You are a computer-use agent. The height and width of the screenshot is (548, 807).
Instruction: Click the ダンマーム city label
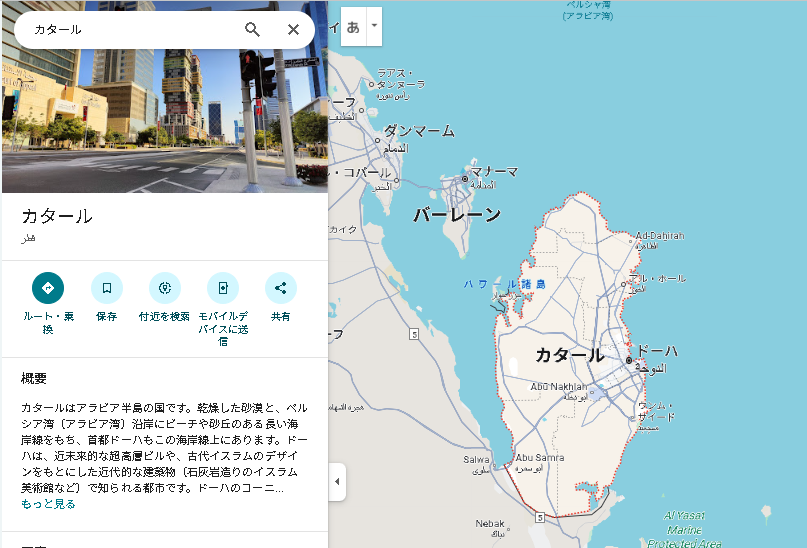point(419,131)
